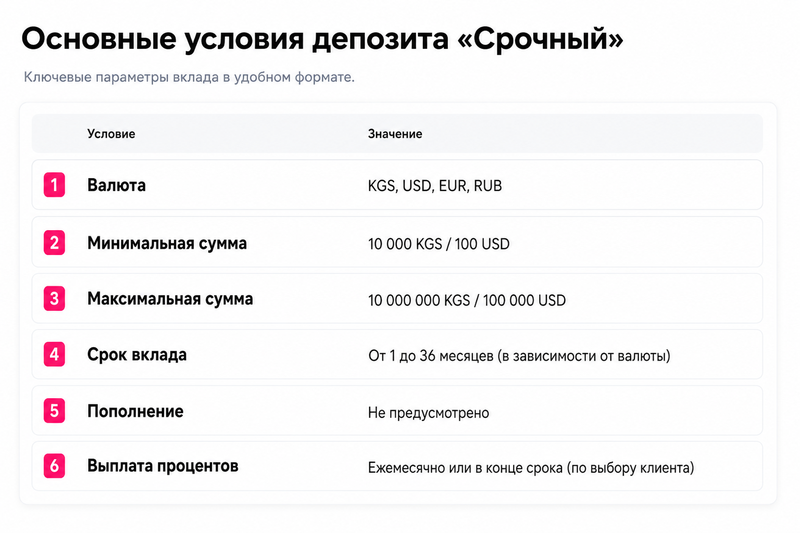The image size is (800, 533).
Task: Click the Срок вклада label
Action: [137, 355]
